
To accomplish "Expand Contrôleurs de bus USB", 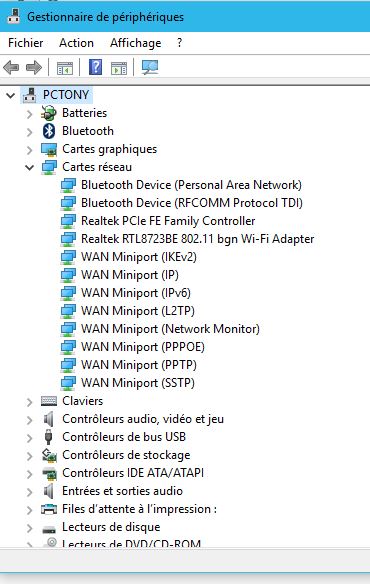I will pyautogui.click(x=29, y=438).
